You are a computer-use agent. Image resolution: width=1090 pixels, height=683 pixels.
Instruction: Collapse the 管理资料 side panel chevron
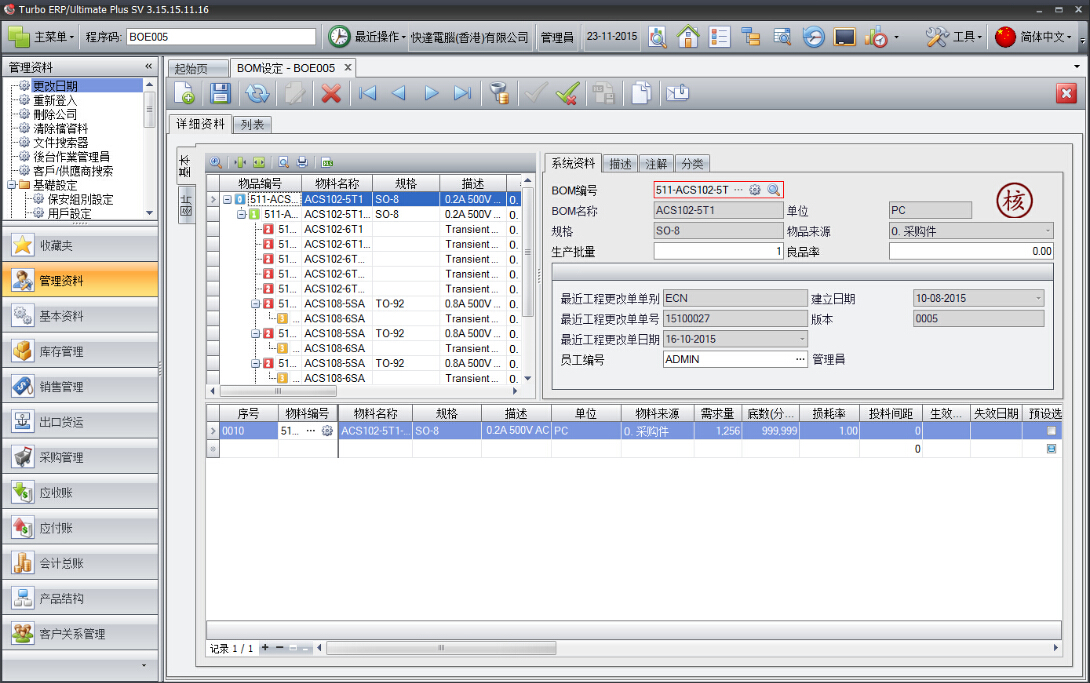coord(148,66)
